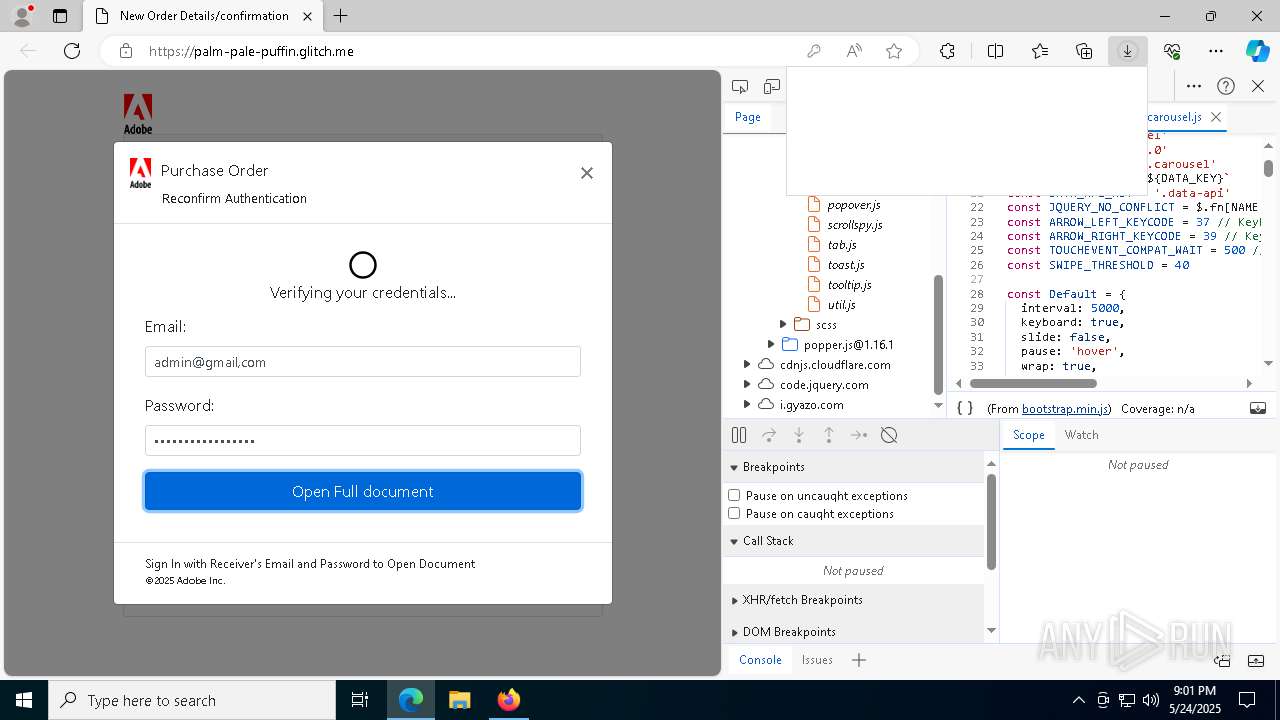
Task: Open a new browser tab
Action: pos(341,16)
